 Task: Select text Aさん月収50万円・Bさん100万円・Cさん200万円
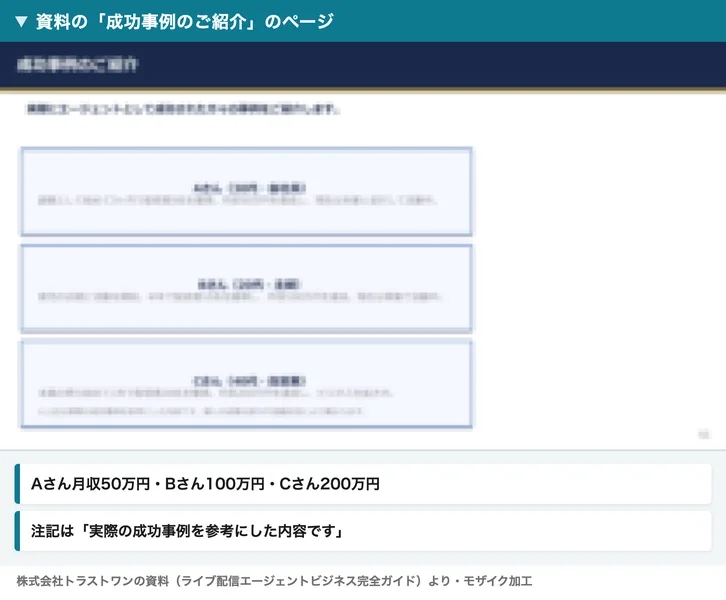205,484
